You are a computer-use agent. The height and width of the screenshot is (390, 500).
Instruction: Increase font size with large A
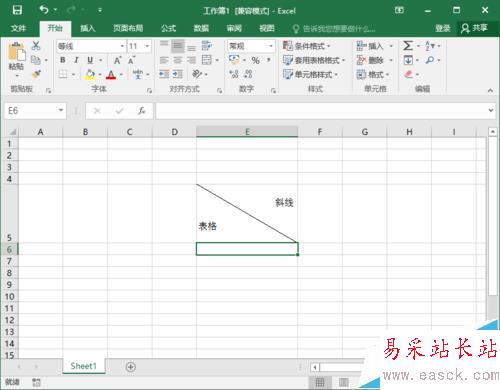117,60
